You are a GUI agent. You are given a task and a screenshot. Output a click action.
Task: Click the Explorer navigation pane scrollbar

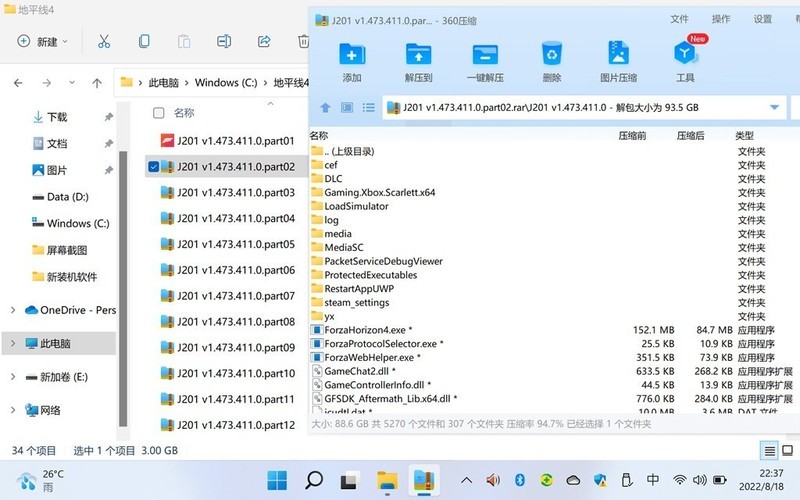pos(123,288)
